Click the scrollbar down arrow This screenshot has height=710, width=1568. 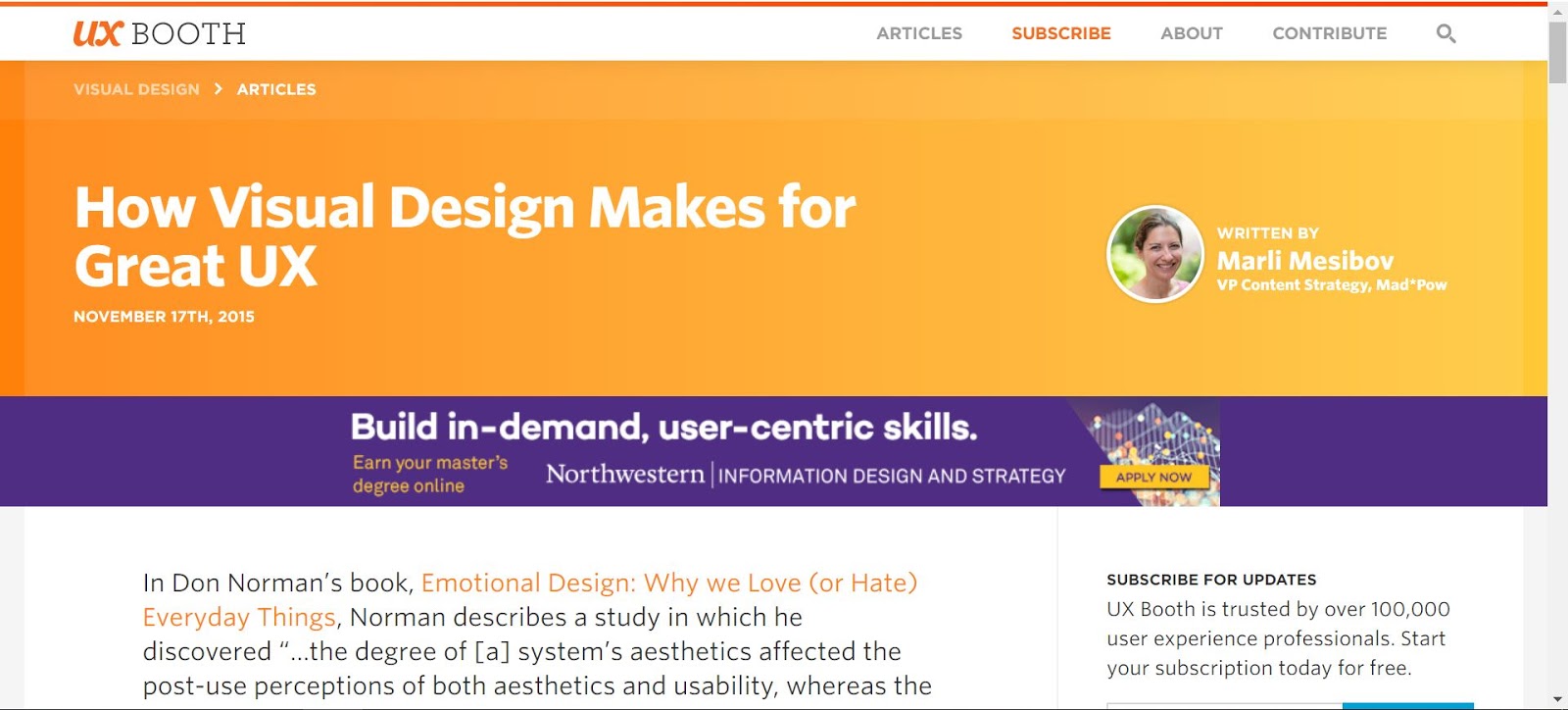pos(1557,700)
